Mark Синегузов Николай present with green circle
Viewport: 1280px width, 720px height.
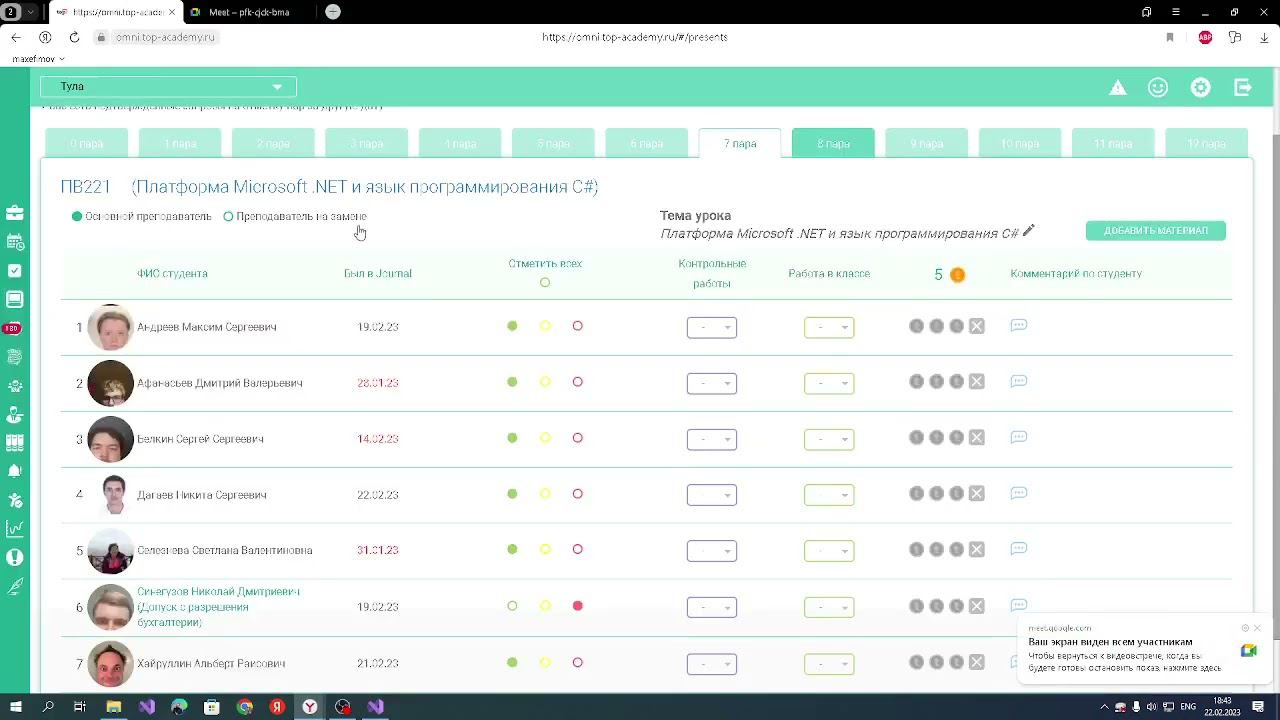(512, 606)
